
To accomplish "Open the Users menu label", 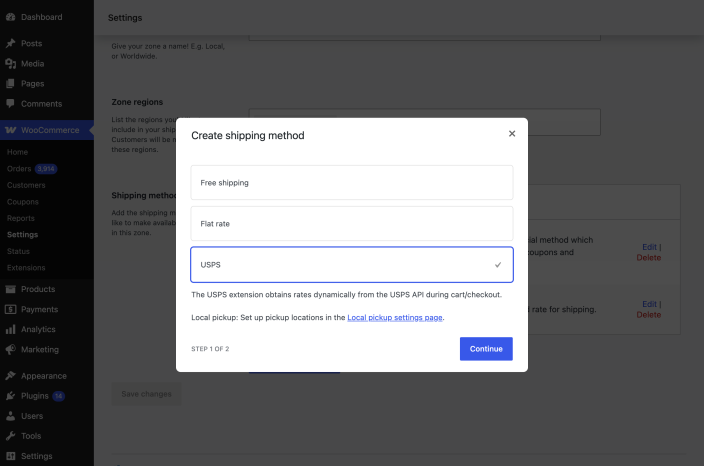I will pyautogui.click(x=32, y=416).
